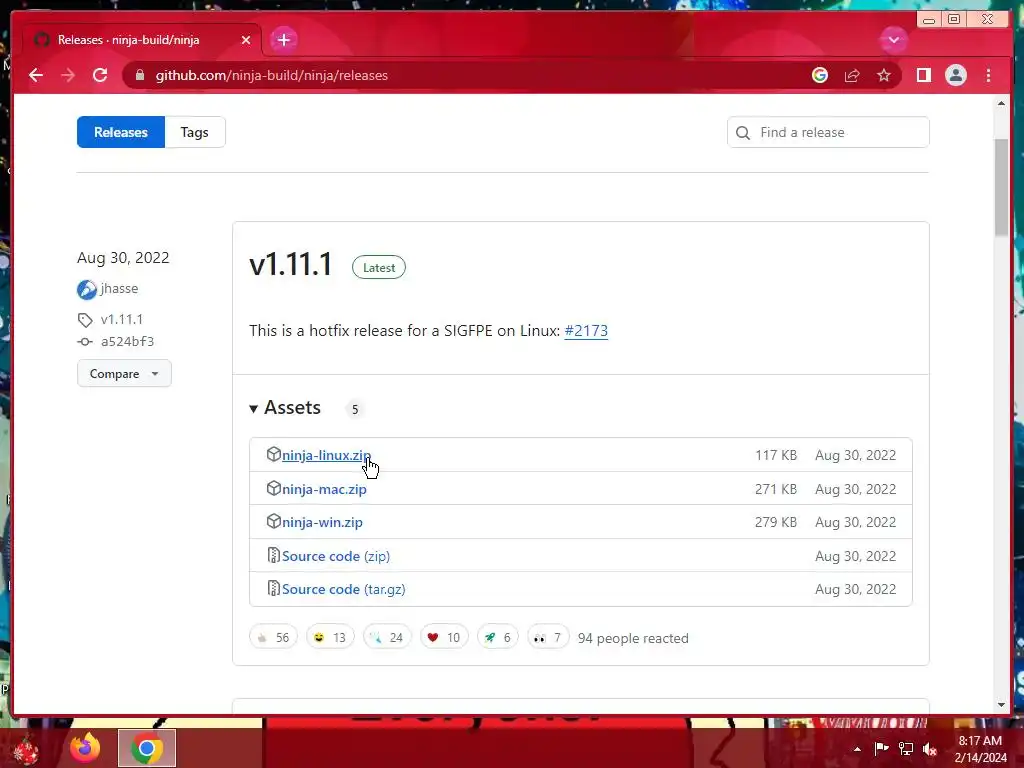
Task: Click the heart reaction with 10
Action: tap(444, 637)
